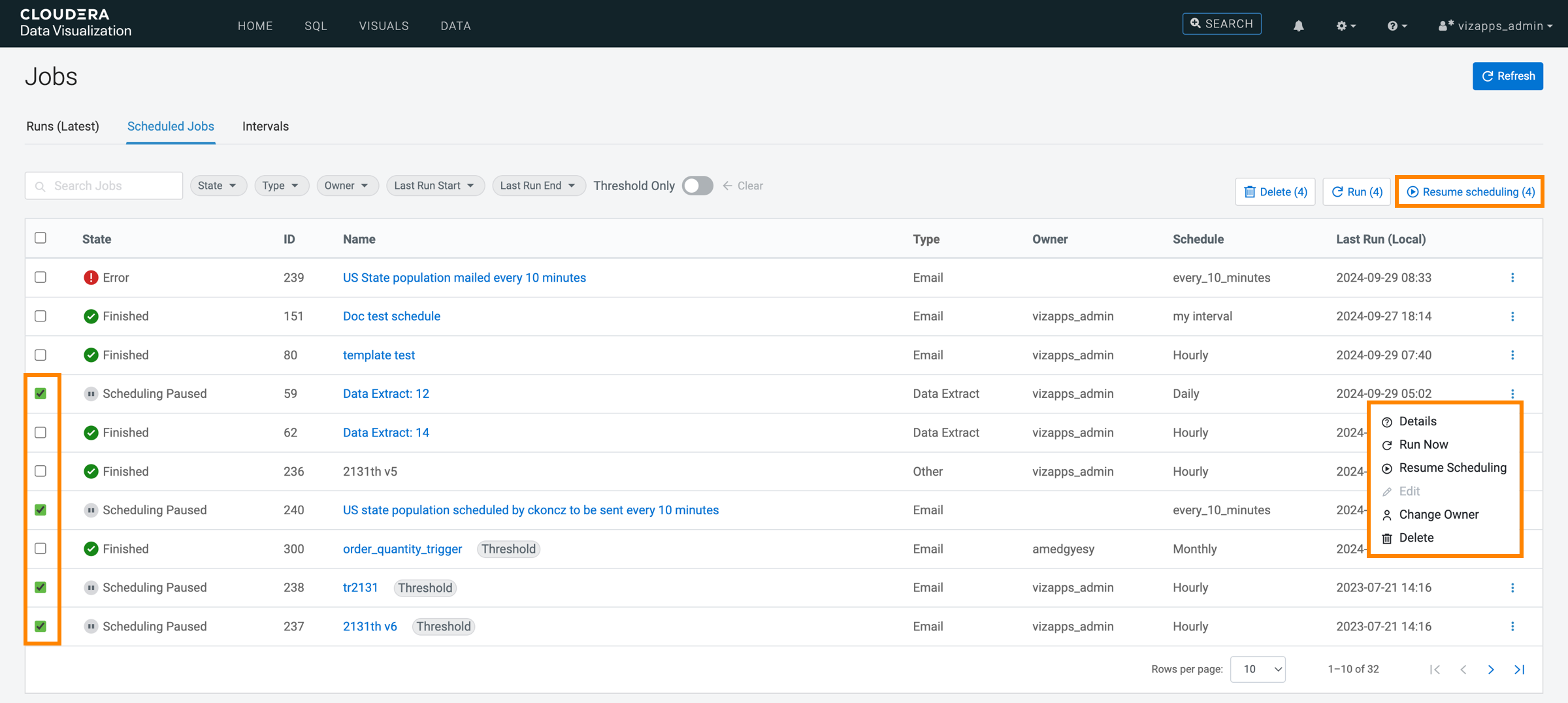Image resolution: width=1568 pixels, height=703 pixels.
Task: Choose Resume Scheduling from the context menu
Action: [x=1452, y=468]
